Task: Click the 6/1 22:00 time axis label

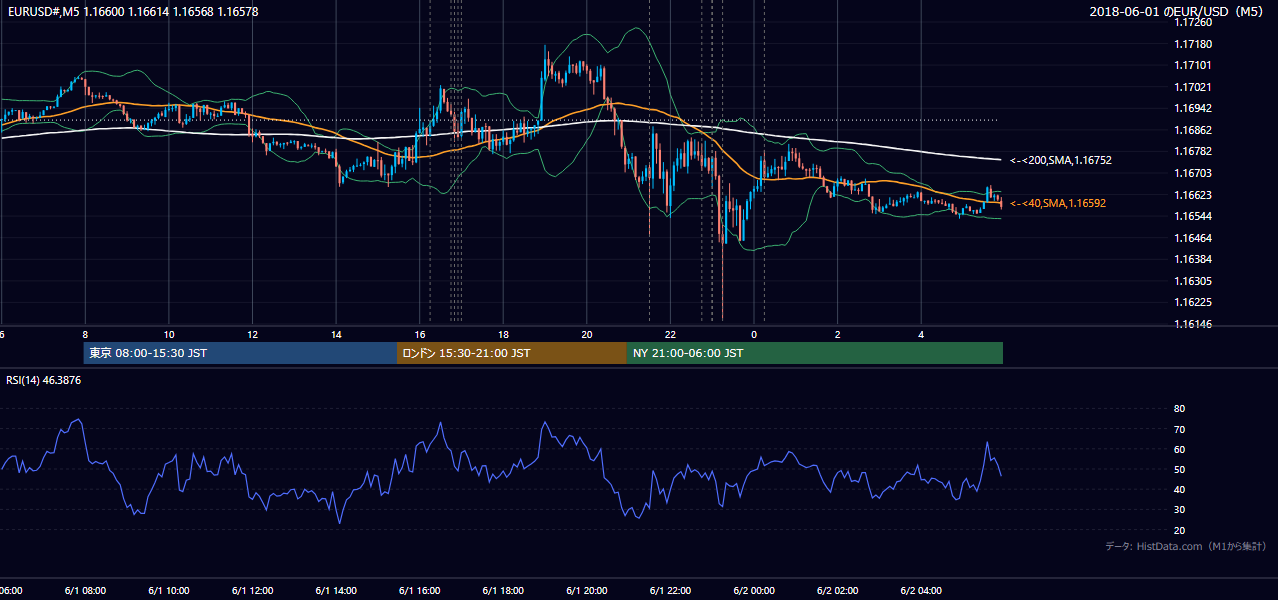Action: coord(670,590)
